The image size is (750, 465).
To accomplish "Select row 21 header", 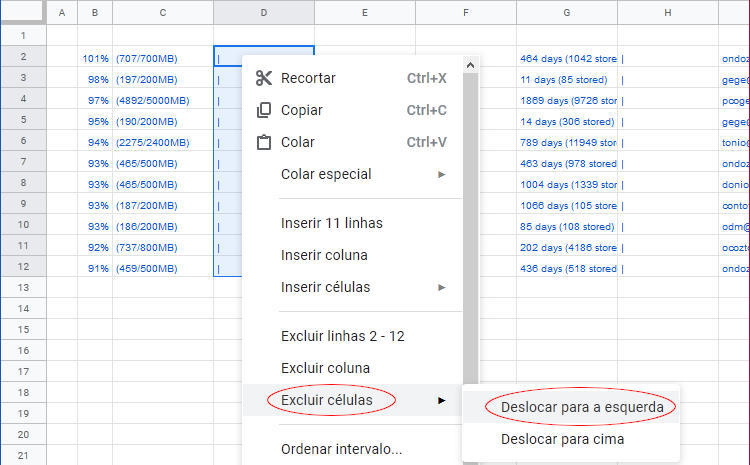I will coord(23,455).
